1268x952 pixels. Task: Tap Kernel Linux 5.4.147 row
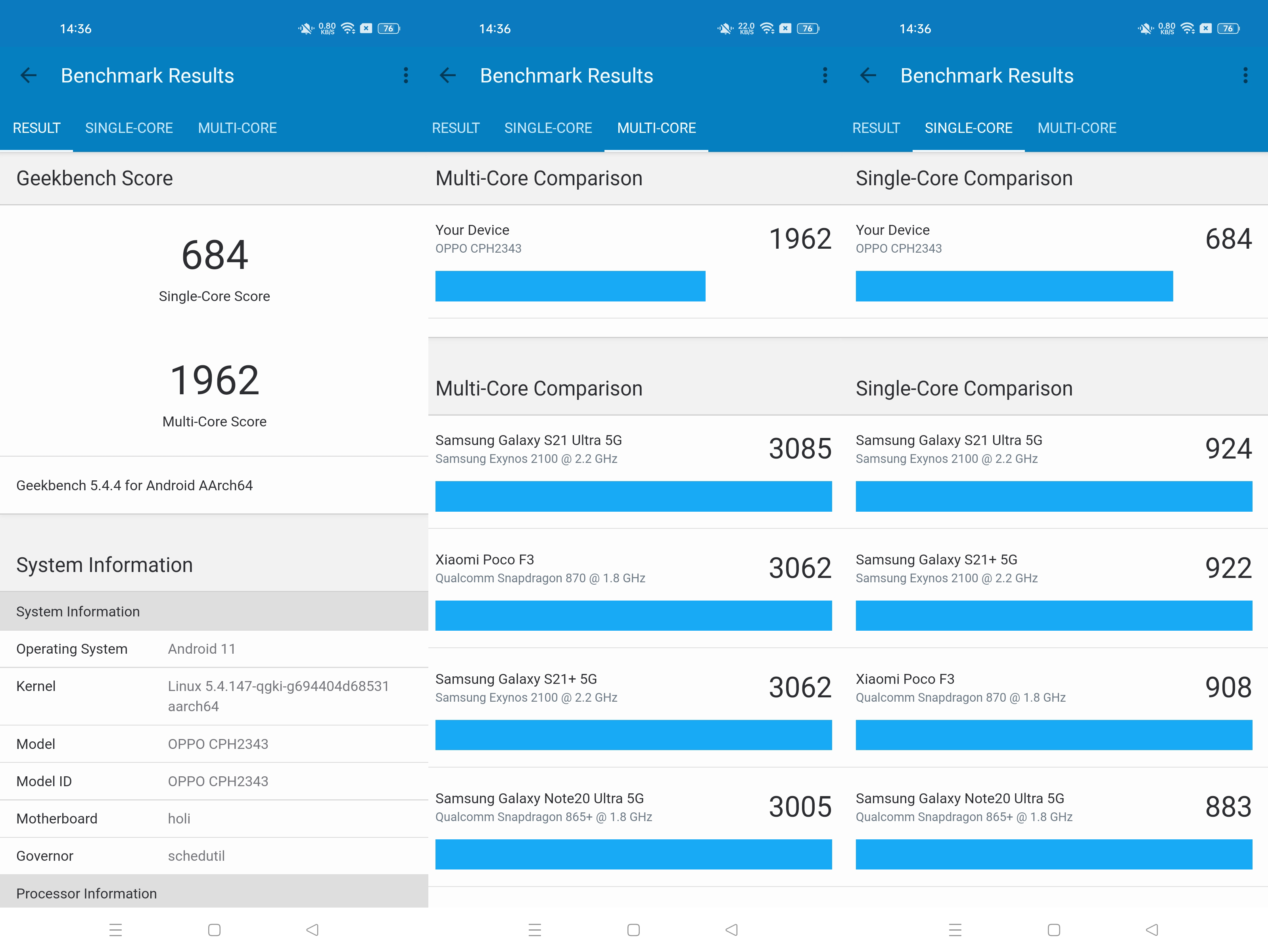pos(214,697)
